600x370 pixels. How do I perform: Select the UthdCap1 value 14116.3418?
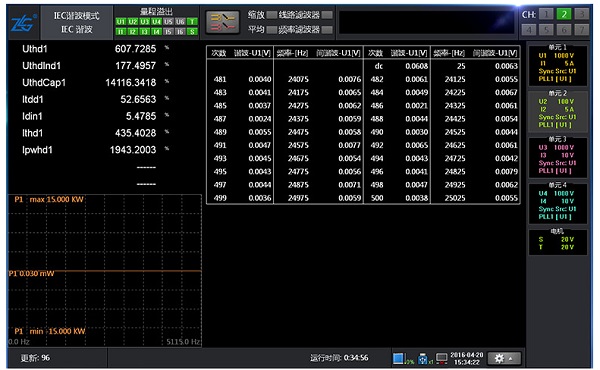[x=131, y=83]
